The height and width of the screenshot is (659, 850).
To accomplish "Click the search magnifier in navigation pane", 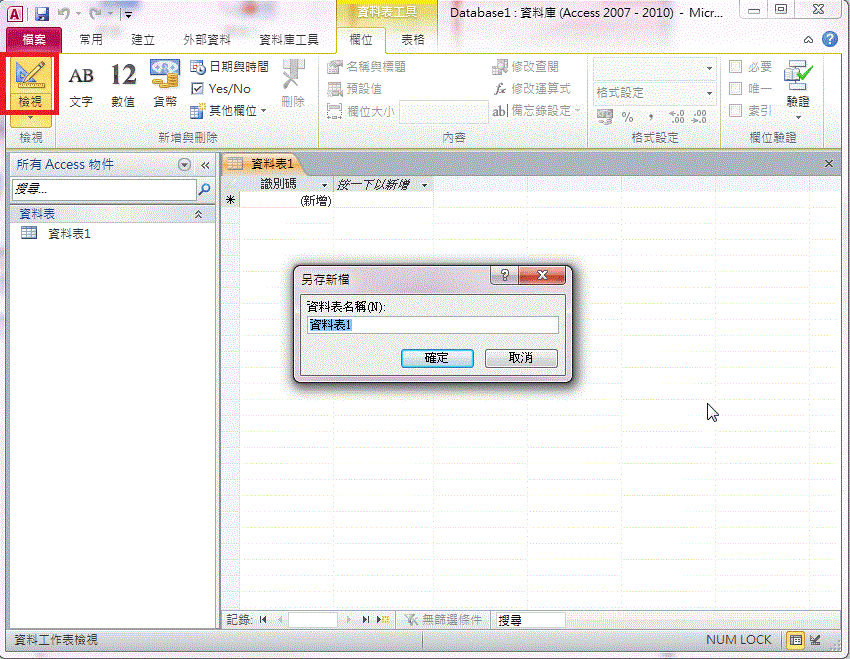I will [204, 188].
